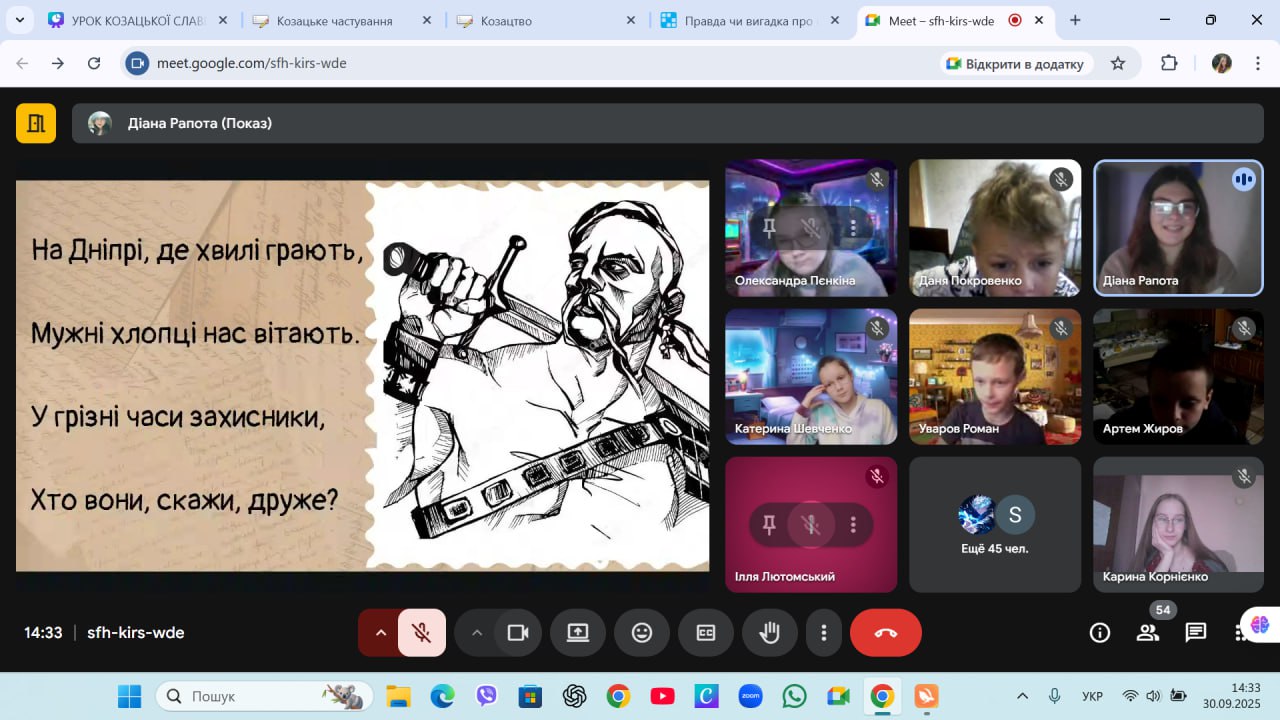Click the Ещё 45 чел. participants tile
The image size is (1280, 720).
tap(995, 525)
